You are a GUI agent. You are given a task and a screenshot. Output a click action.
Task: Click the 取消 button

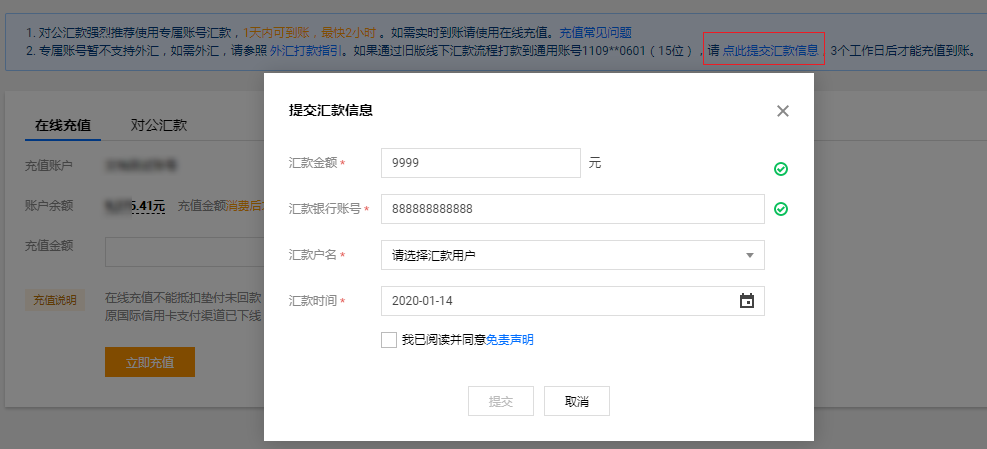[x=577, y=401]
